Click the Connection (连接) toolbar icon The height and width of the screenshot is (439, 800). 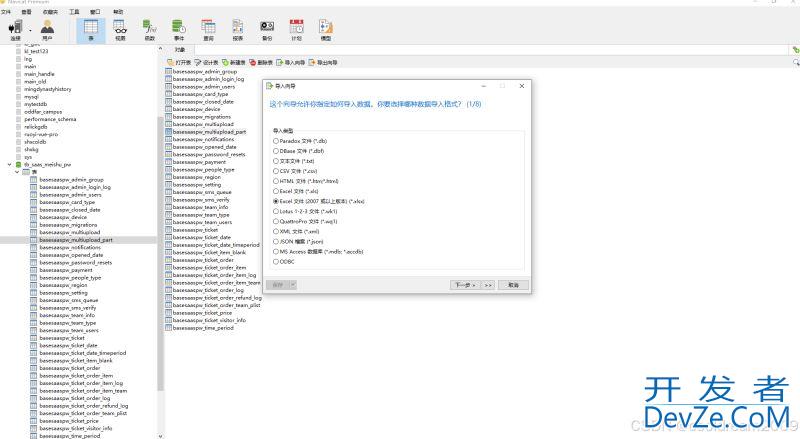pos(14,29)
